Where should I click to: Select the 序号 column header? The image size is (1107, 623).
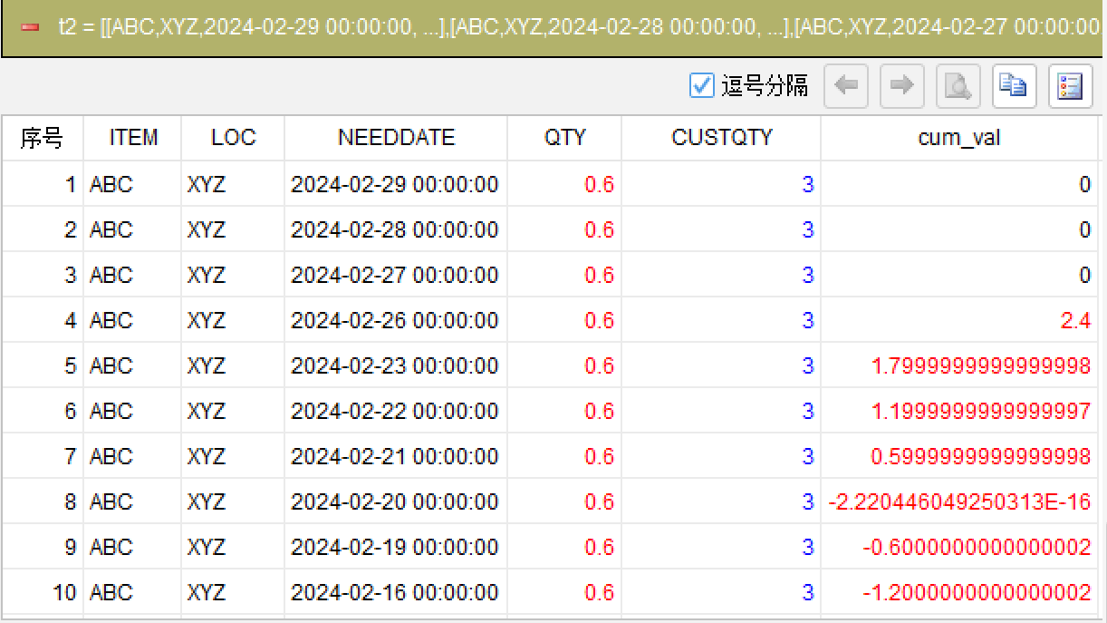[42, 138]
